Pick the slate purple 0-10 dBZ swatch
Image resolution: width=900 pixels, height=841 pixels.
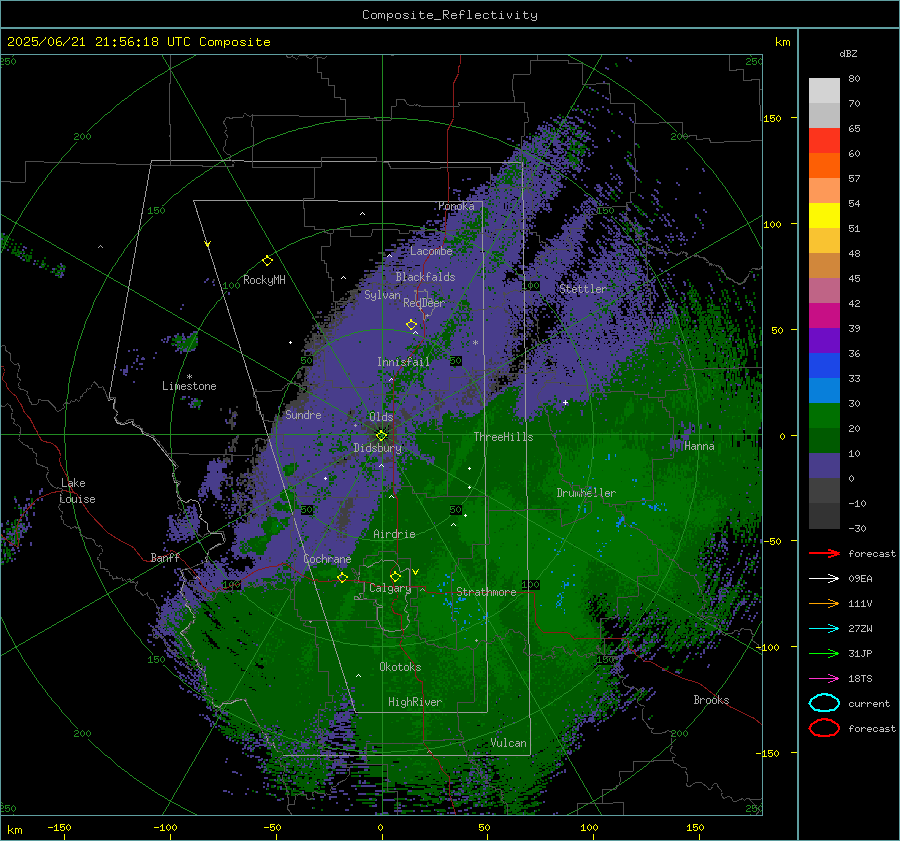click(x=824, y=466)
